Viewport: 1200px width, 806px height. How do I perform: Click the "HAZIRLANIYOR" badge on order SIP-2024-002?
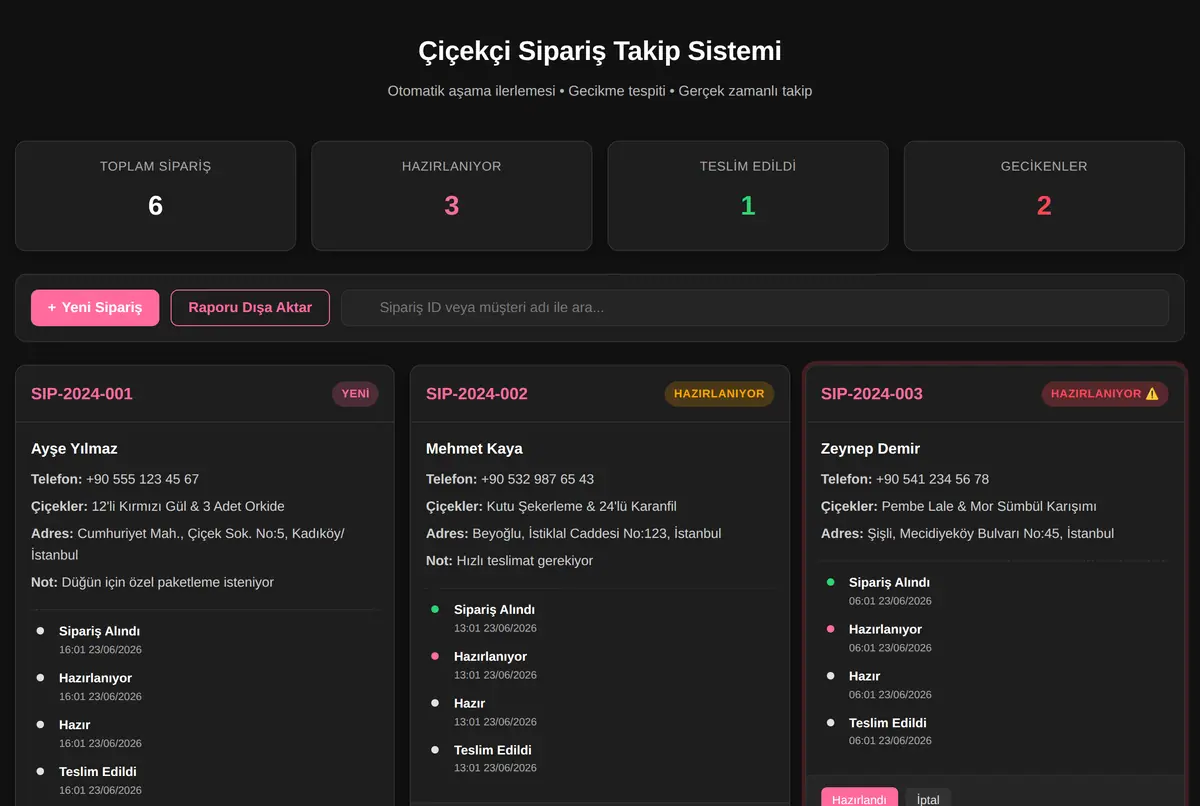[719, 394]
